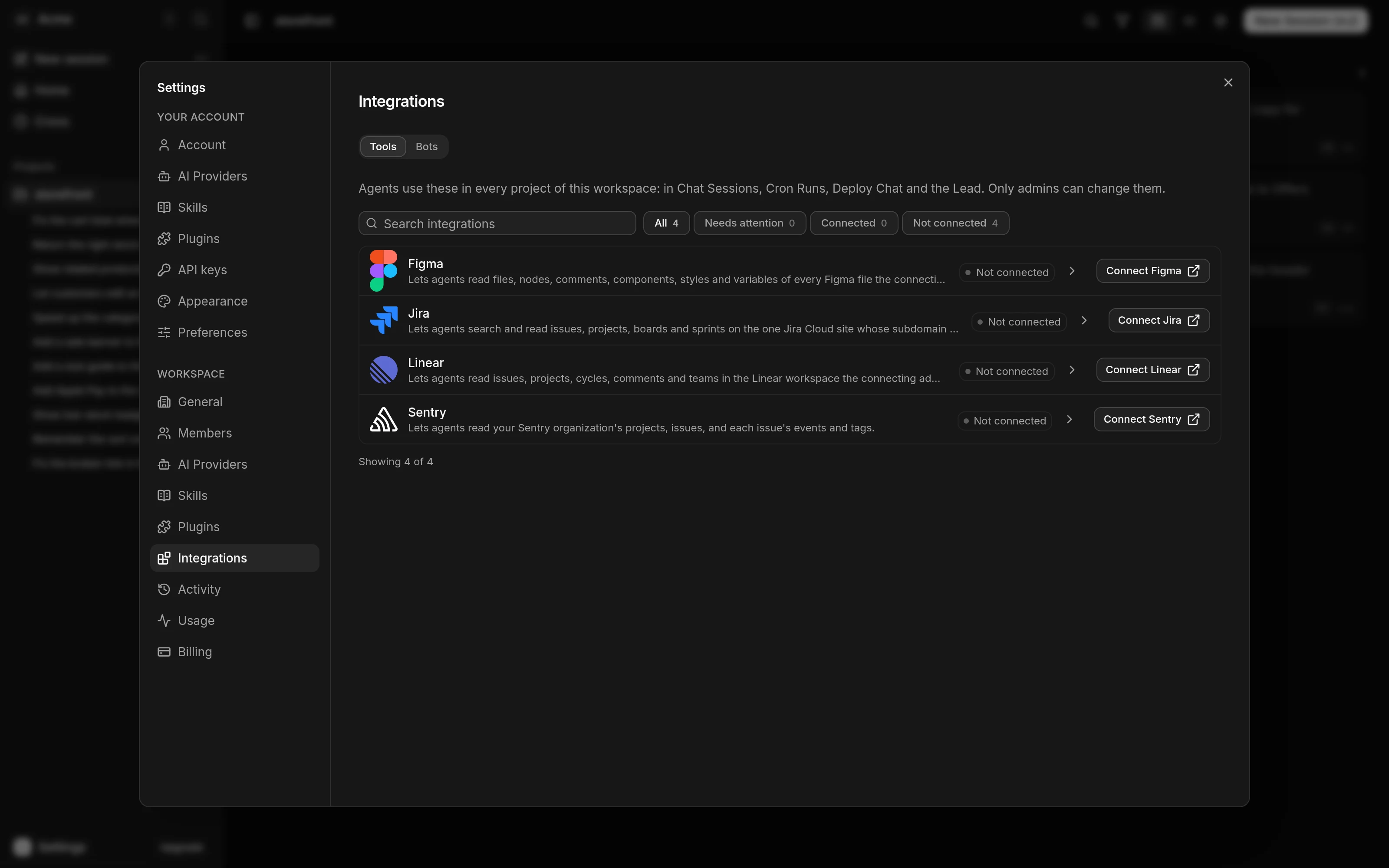This screenshot has width=1389, height=868.
Task: Click the Figma Not connected status badge
Action: tap(1007, 272)
